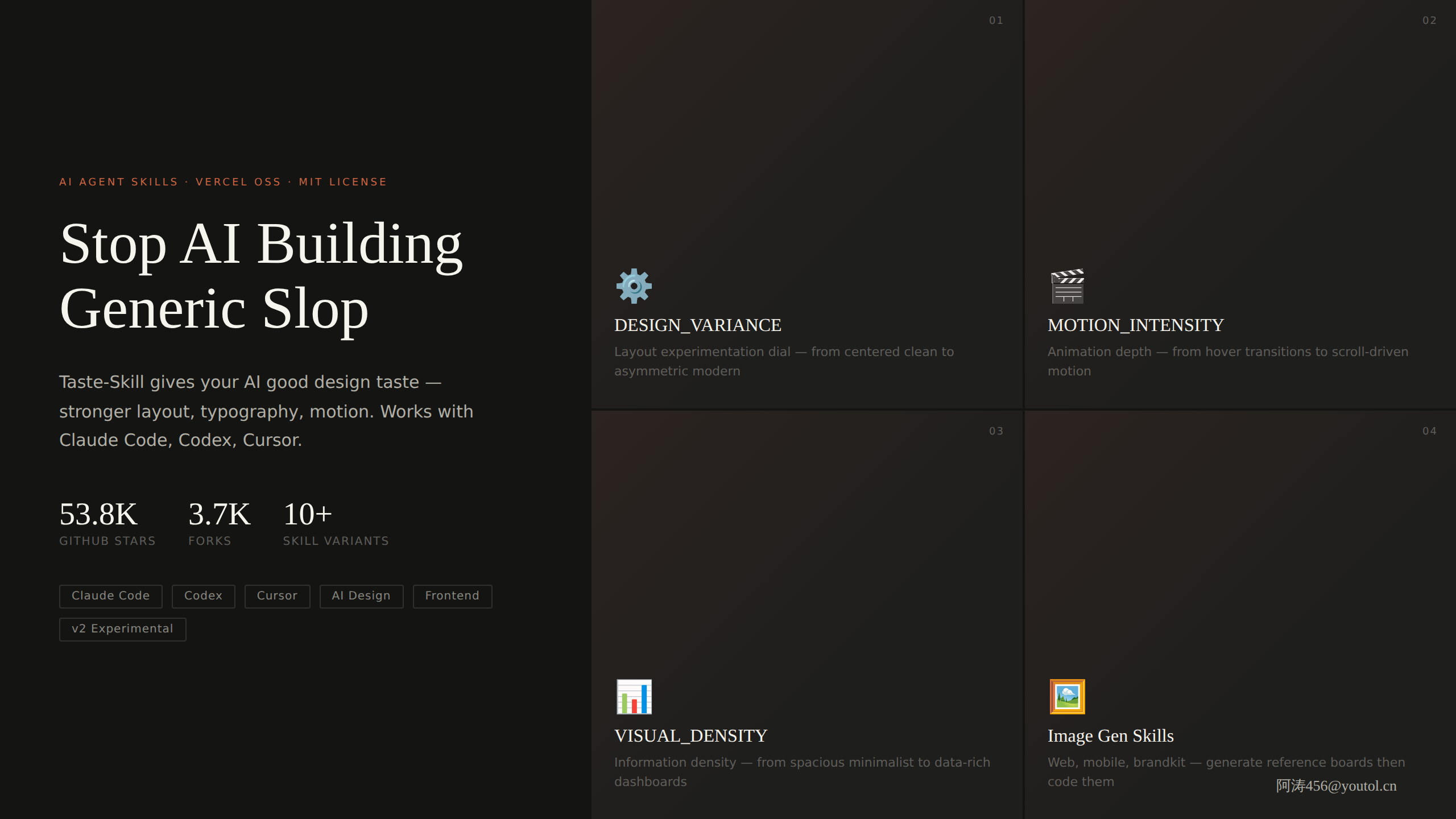
Task: Open the DESIGN_VARIANCE card title
Action: pyautogui.click(x=698, y=325)
